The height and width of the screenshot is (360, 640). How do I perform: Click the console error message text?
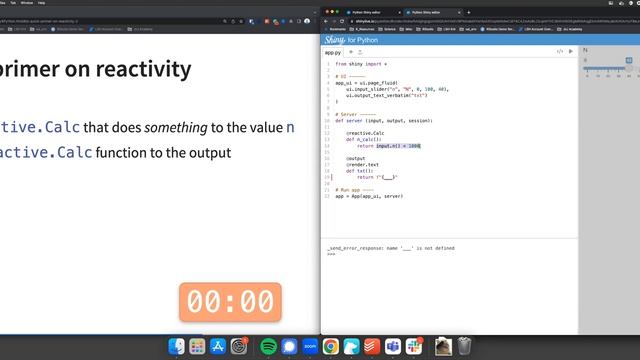pyautogui.click(x=391, y=248)
